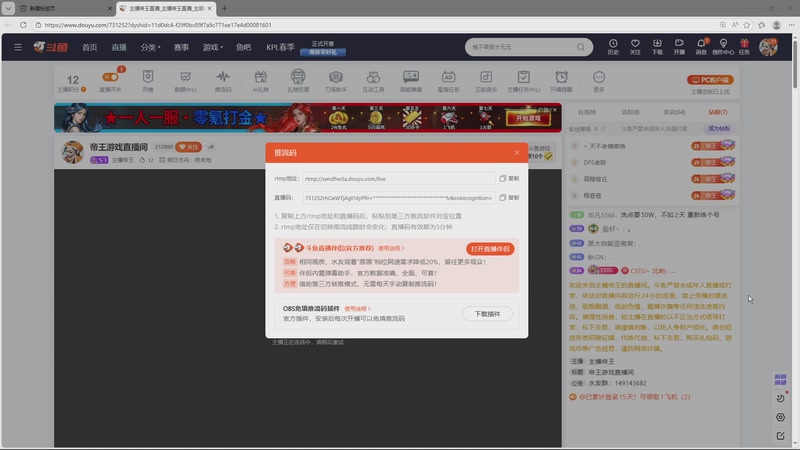The width and height of the screenshot is (800, 450).
Task: Open KPL春季 in the navigation bar
Action: pos(280,47)
